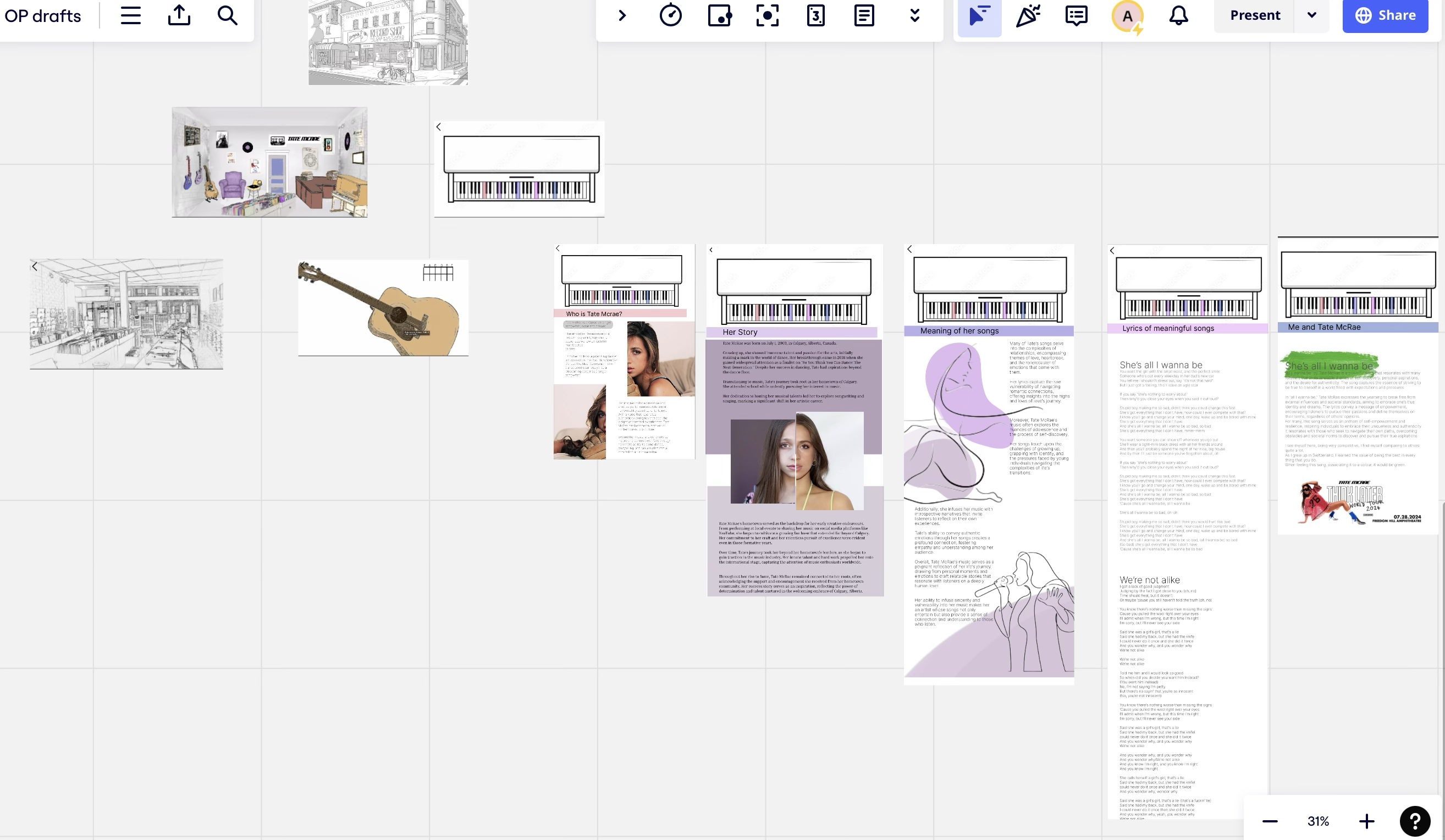Click the export board upload icon

(x=179, y=15)
